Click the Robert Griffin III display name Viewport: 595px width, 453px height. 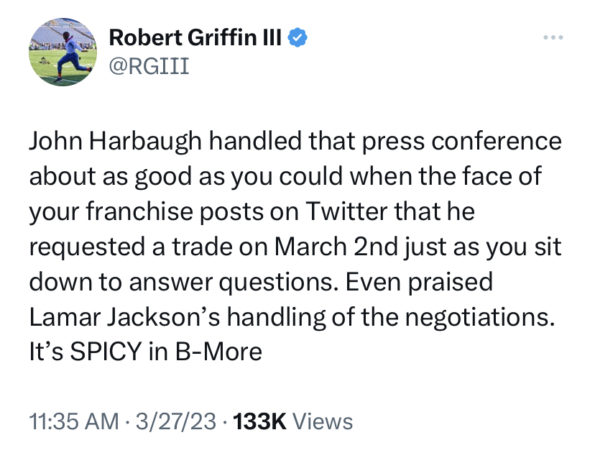point(195,38)
